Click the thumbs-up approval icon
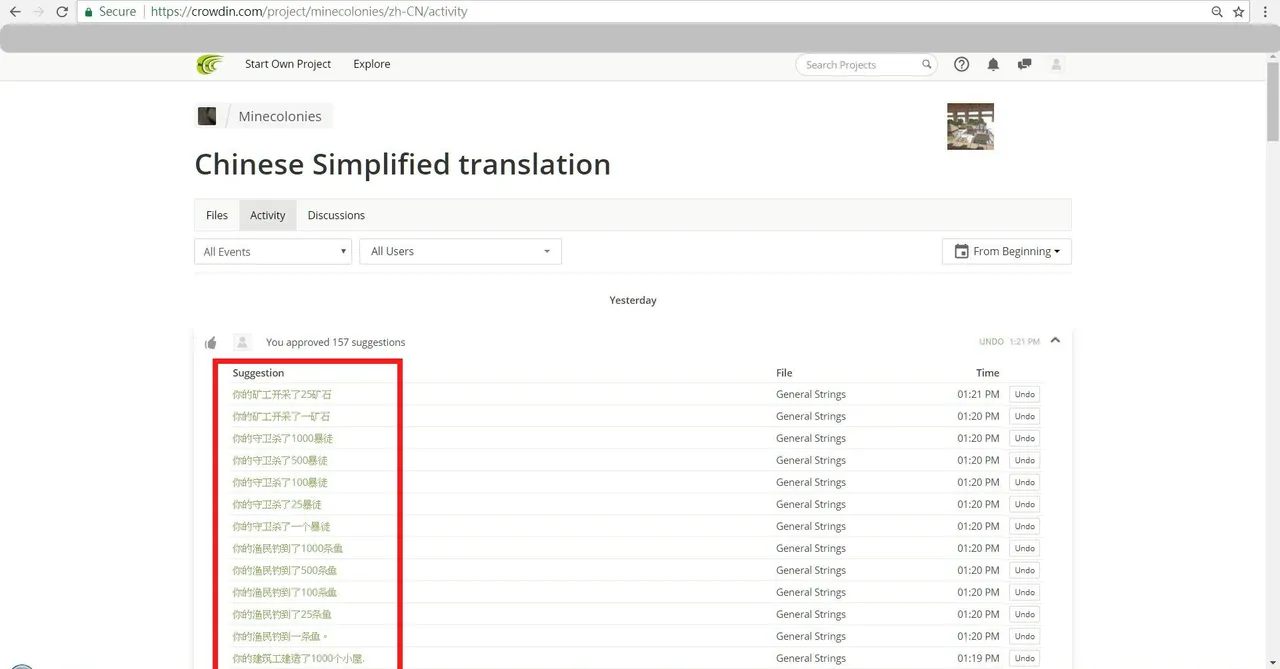Screen dimensions: 1280x669 (211, 343)
